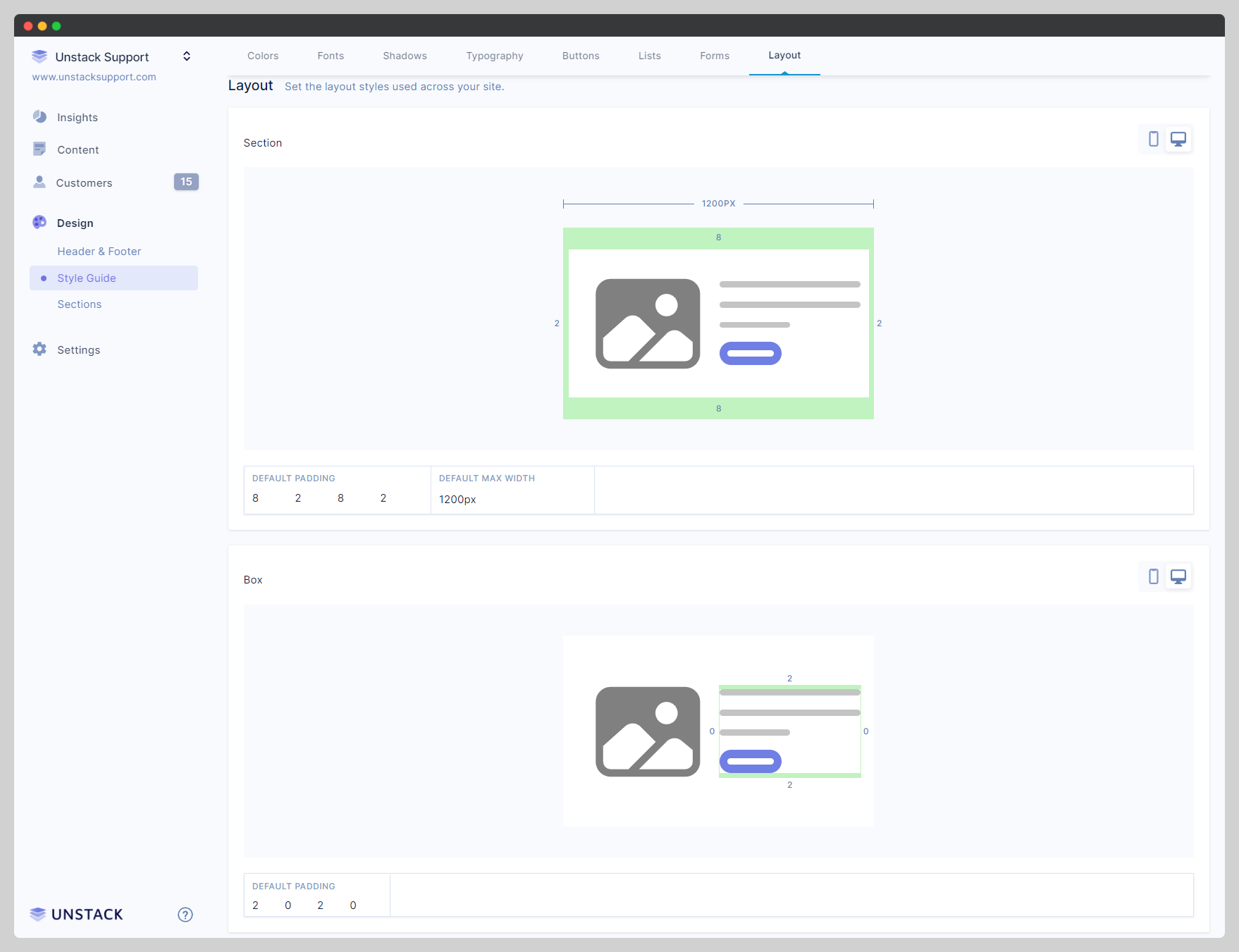Click the stacked layers icon beside Unstack Support
The width and height of the screenshot is (1239, 952).
(x=39, y=56)
